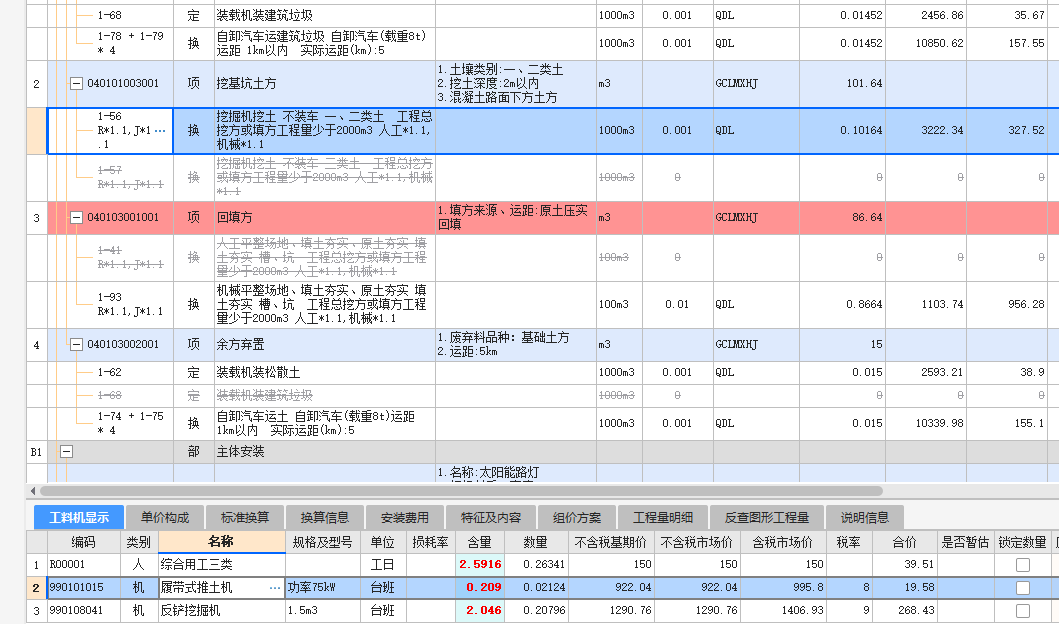This screenshot has width=1059, height=624.
Task: Collapse item 040103001001 回填方
Action: (x=76, y=217)
